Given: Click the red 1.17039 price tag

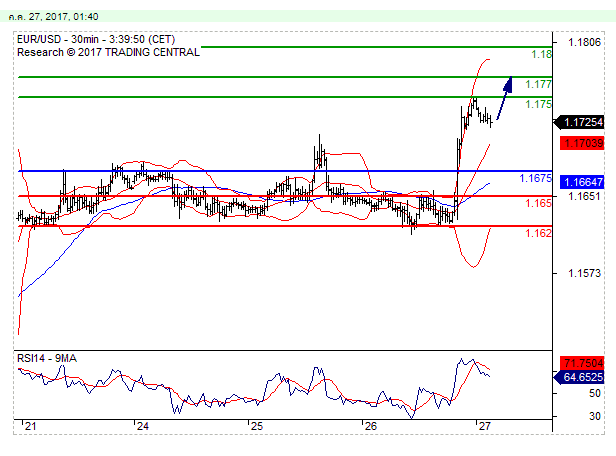Looking at the screenshot, I should point(582,143).
